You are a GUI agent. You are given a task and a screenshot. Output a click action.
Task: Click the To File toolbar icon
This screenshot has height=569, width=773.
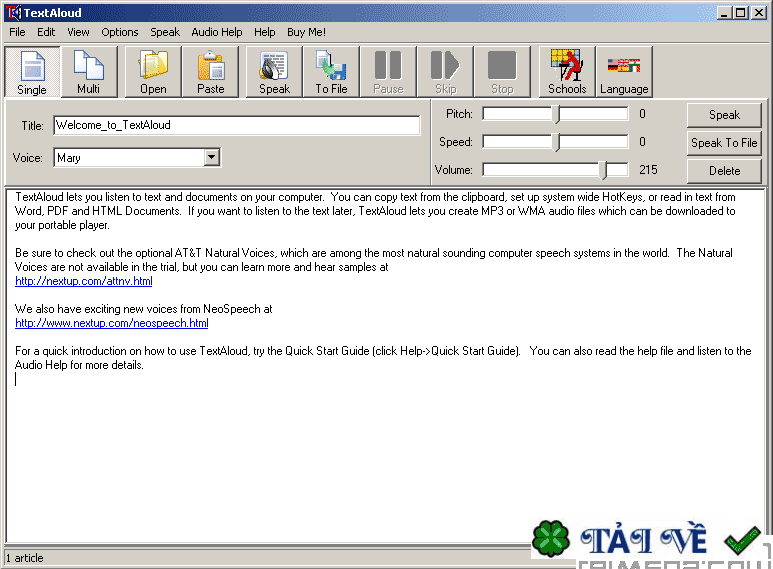[x=331, y=71]
